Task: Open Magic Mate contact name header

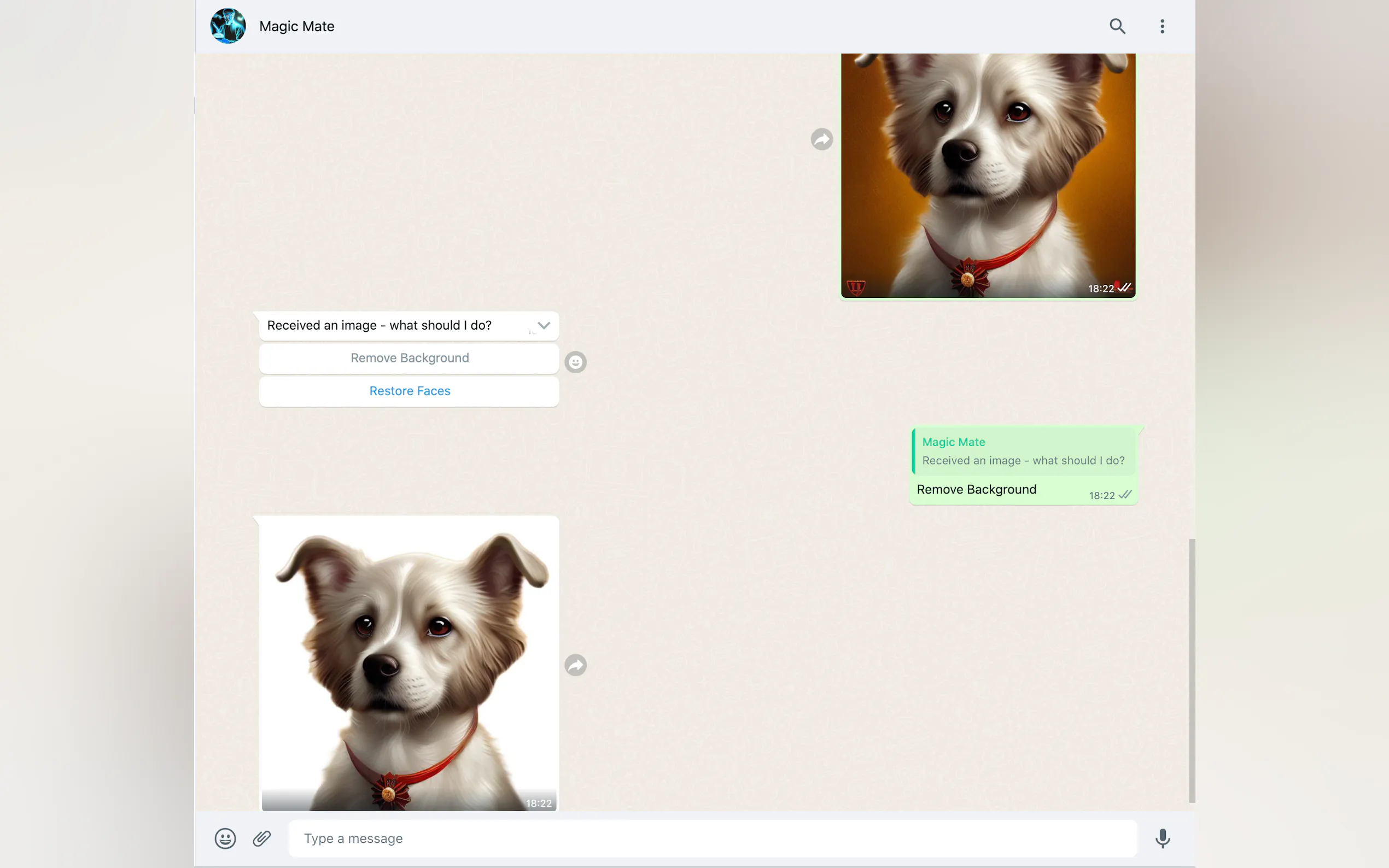Action: pyautogui.click(x=297, y=26)
